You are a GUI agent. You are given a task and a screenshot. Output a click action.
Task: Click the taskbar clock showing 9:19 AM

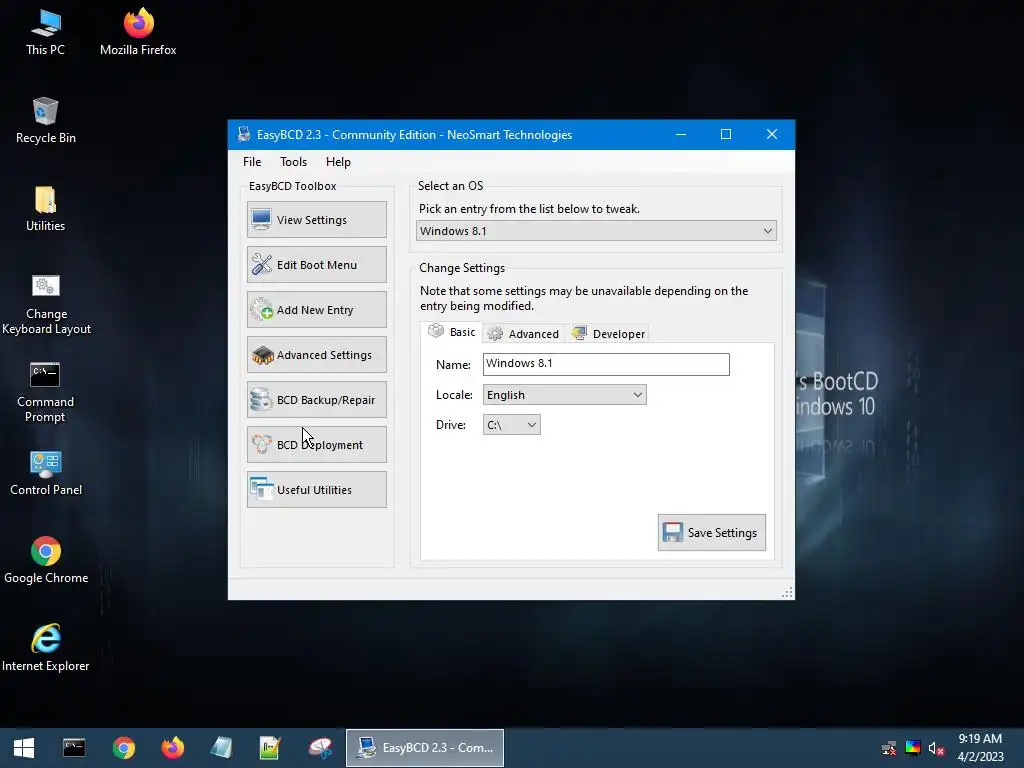click(980, 748)
